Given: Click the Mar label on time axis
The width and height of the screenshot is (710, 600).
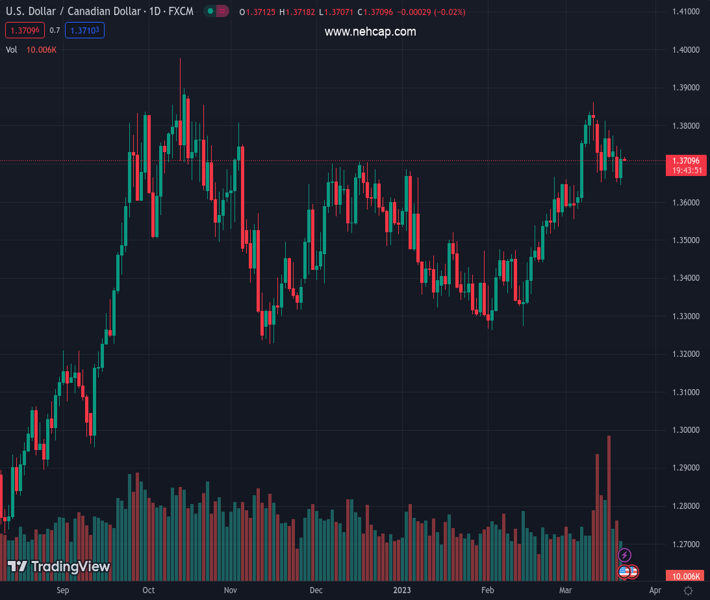Looking at the screenshot, I should [565, 591].
